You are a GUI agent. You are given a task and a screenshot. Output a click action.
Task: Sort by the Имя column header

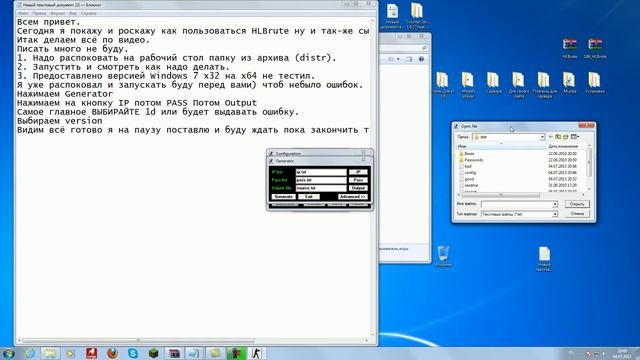(x=501, y=146)
